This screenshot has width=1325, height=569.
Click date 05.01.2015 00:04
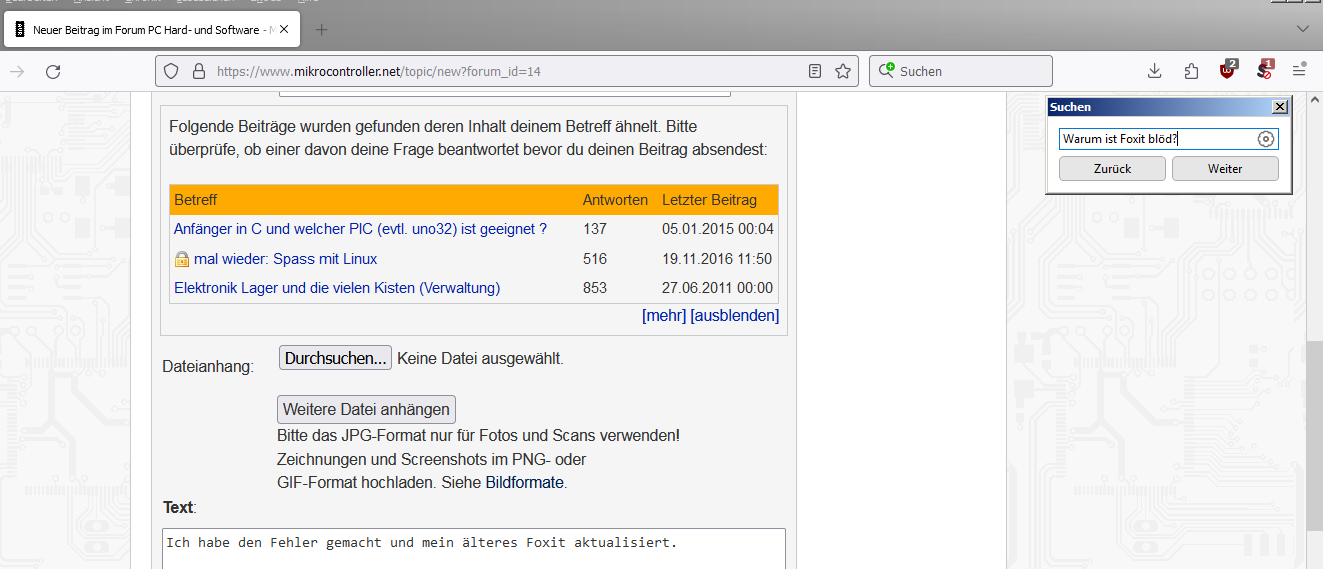click(718, 229)
